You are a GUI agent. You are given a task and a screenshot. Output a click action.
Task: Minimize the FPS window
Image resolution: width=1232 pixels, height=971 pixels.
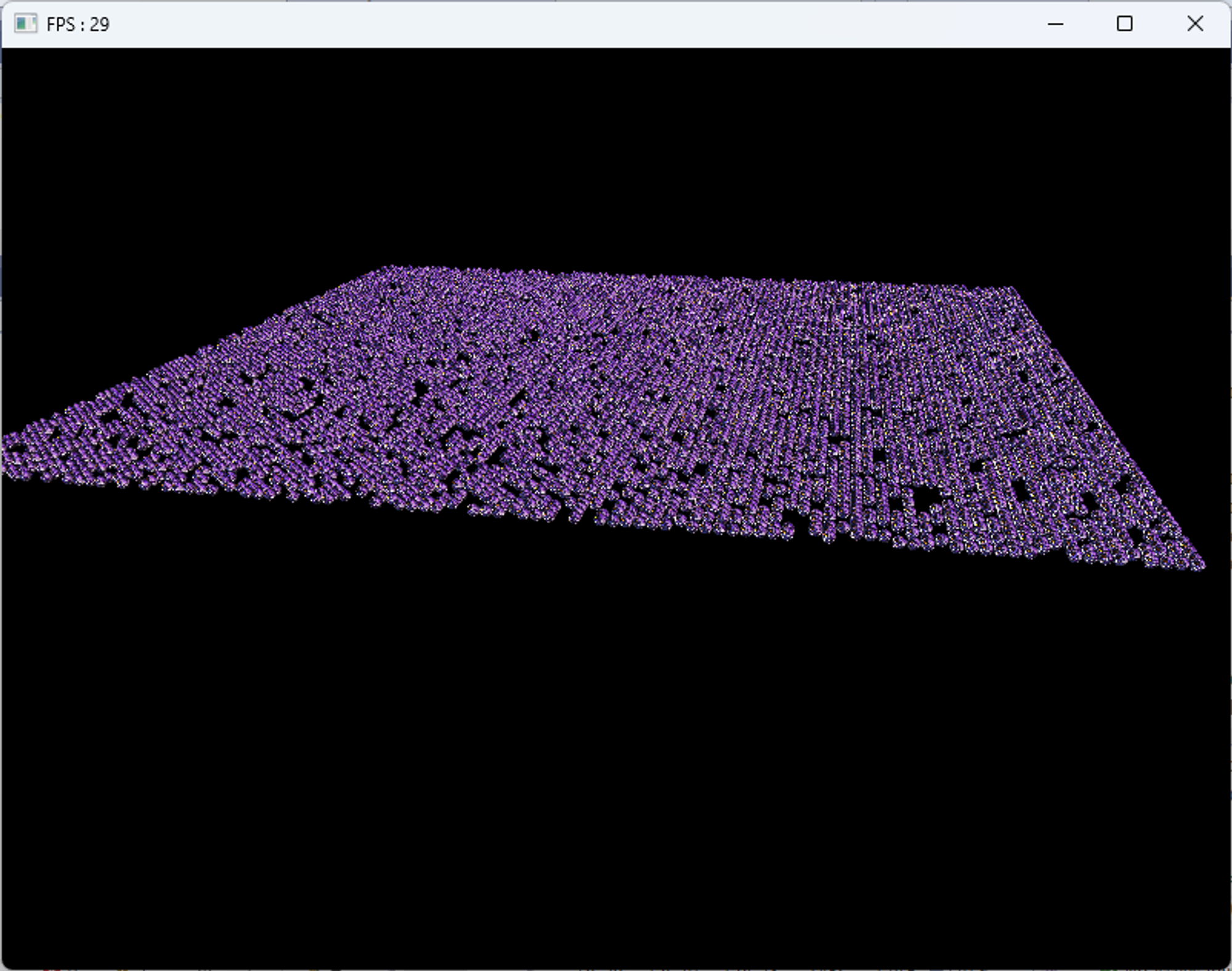tap(1055, 24)
